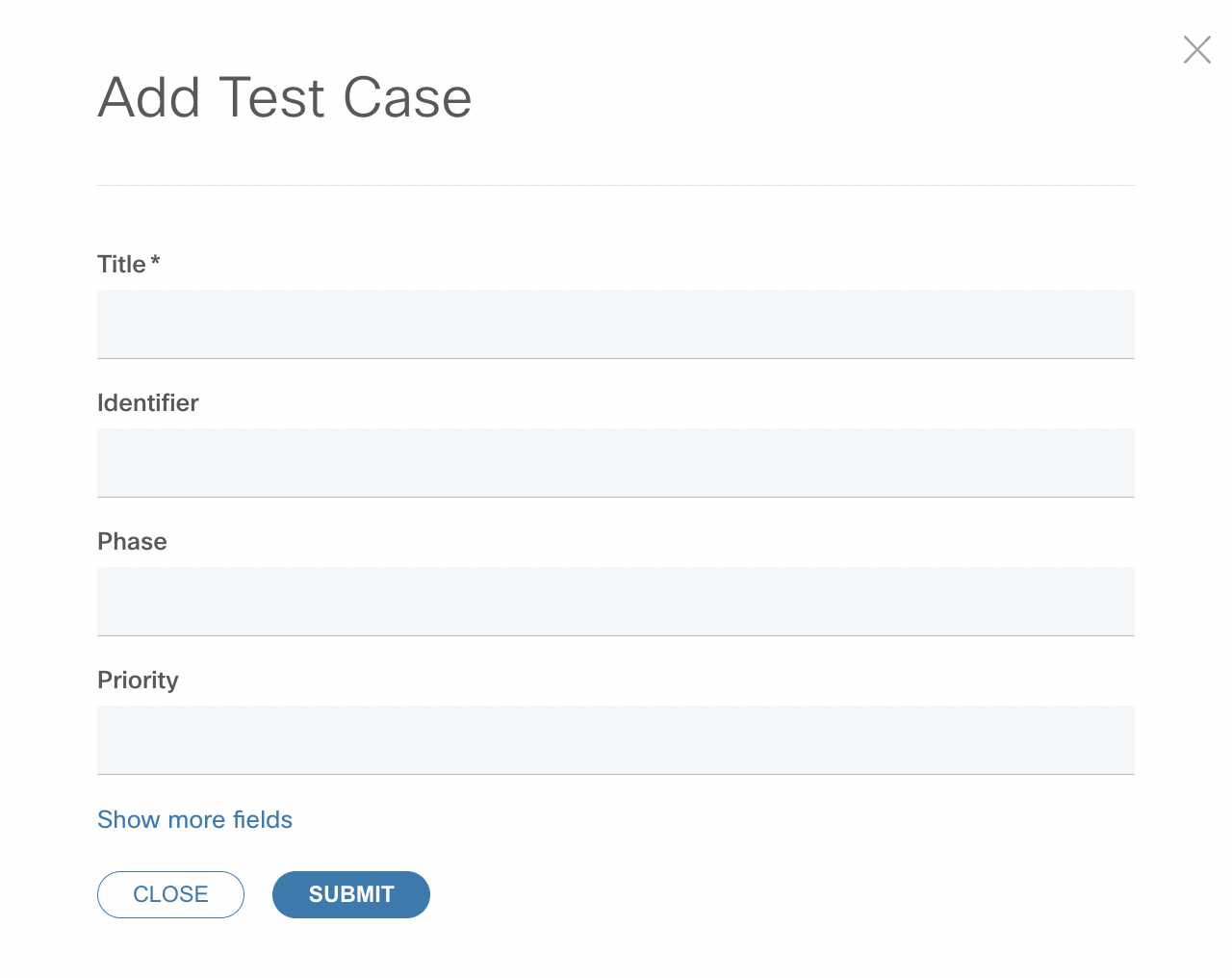Click the word Add in the heading

(149, 98)
